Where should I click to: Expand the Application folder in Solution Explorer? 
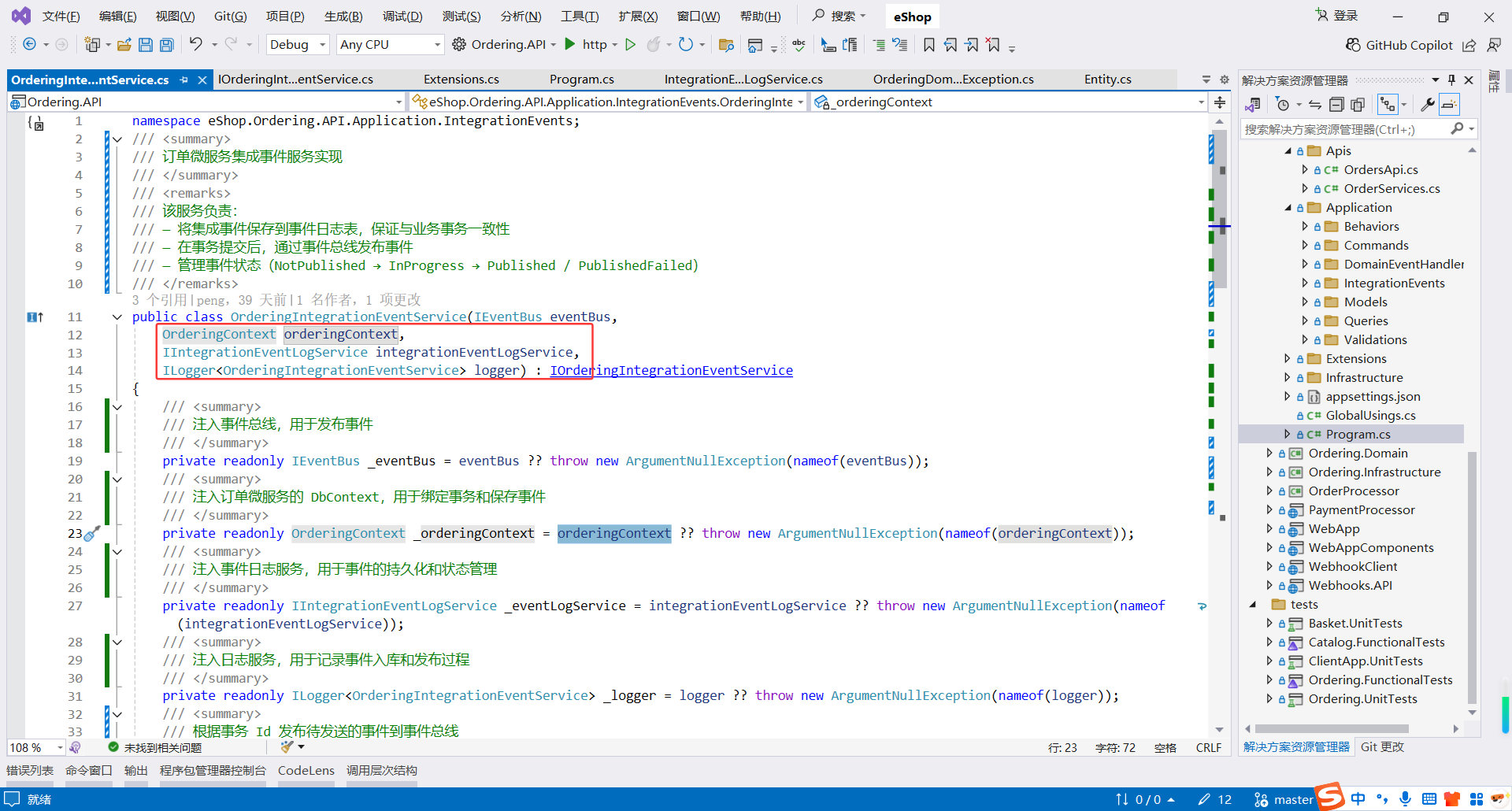(x=1289, y=207)
